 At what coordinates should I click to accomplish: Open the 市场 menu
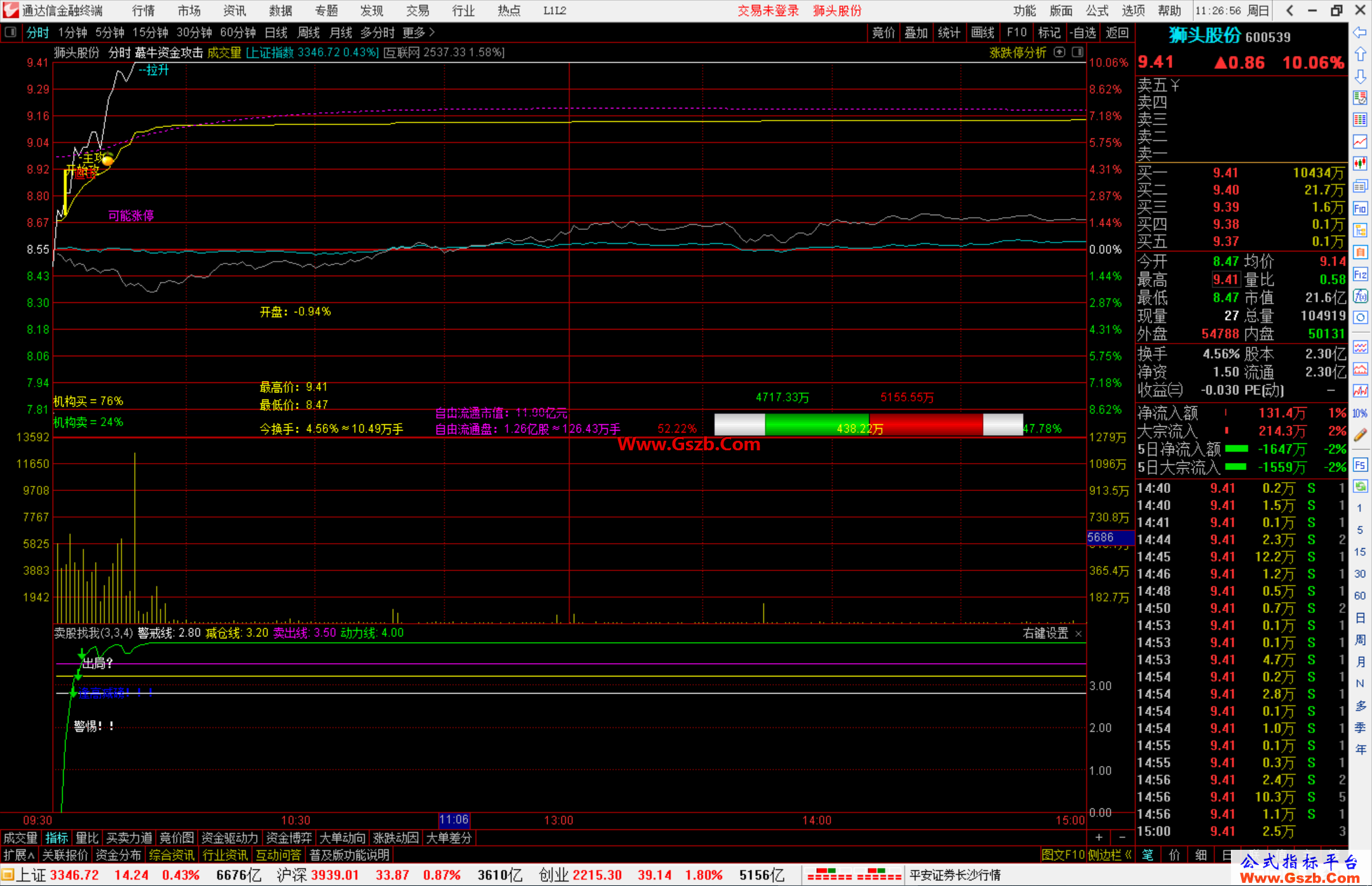pos(189,11)
